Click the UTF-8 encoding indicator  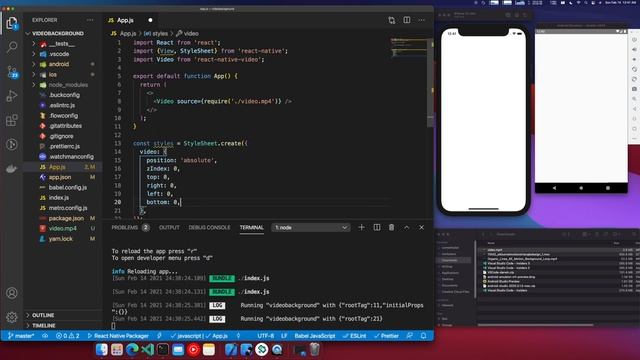(x=265, y=336)
